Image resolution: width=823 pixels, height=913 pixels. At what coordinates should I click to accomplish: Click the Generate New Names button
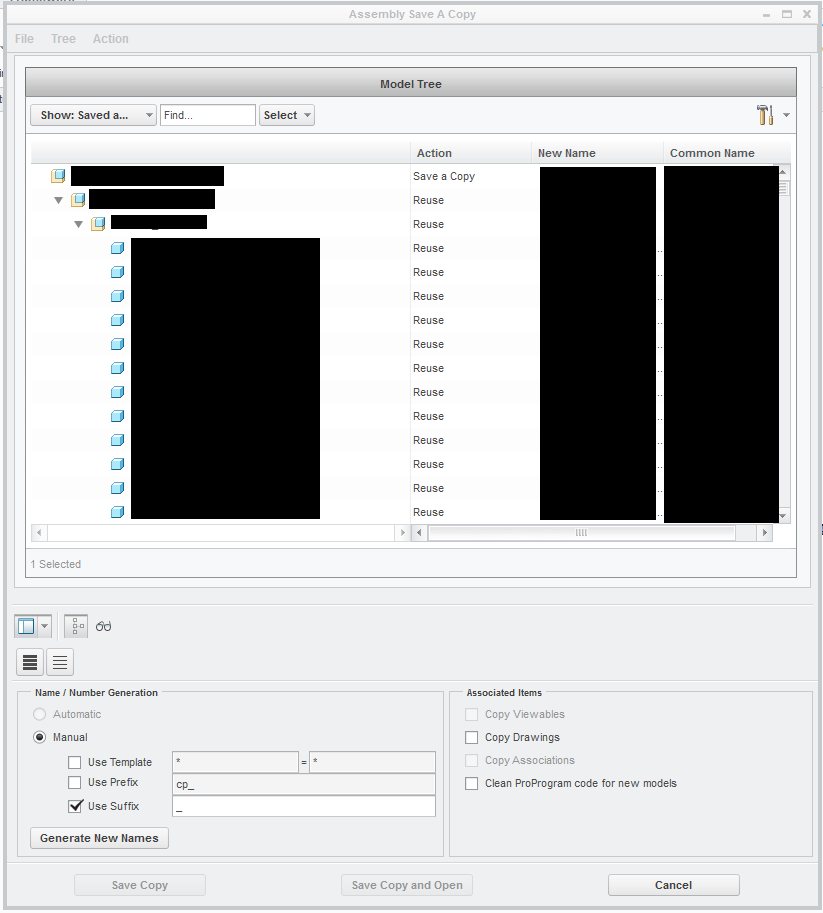98,837
